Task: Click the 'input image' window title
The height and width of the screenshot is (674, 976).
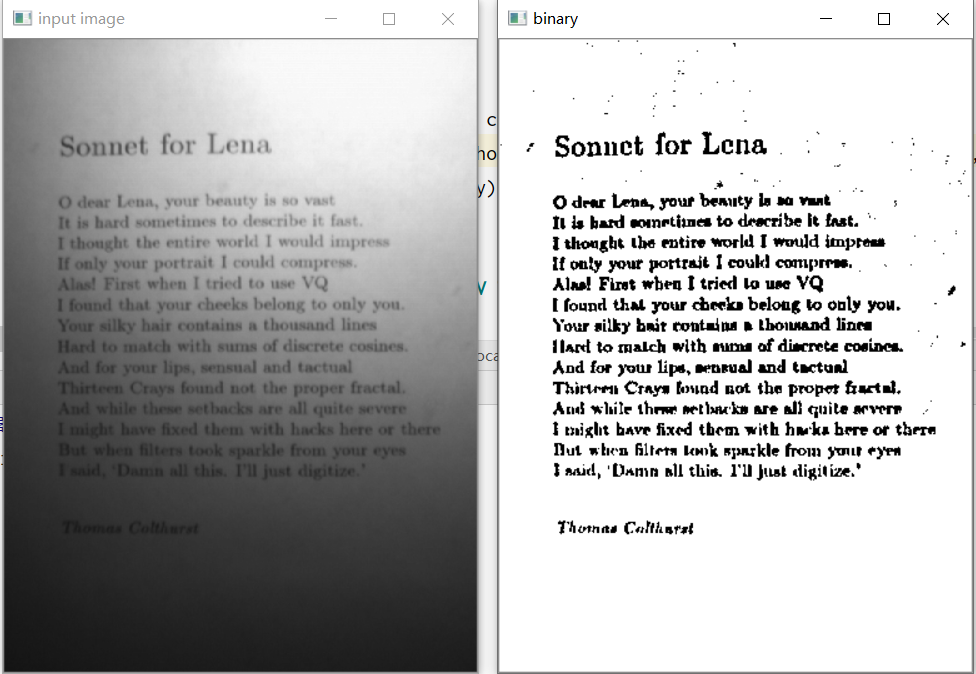Action: (x=81, y=19)
